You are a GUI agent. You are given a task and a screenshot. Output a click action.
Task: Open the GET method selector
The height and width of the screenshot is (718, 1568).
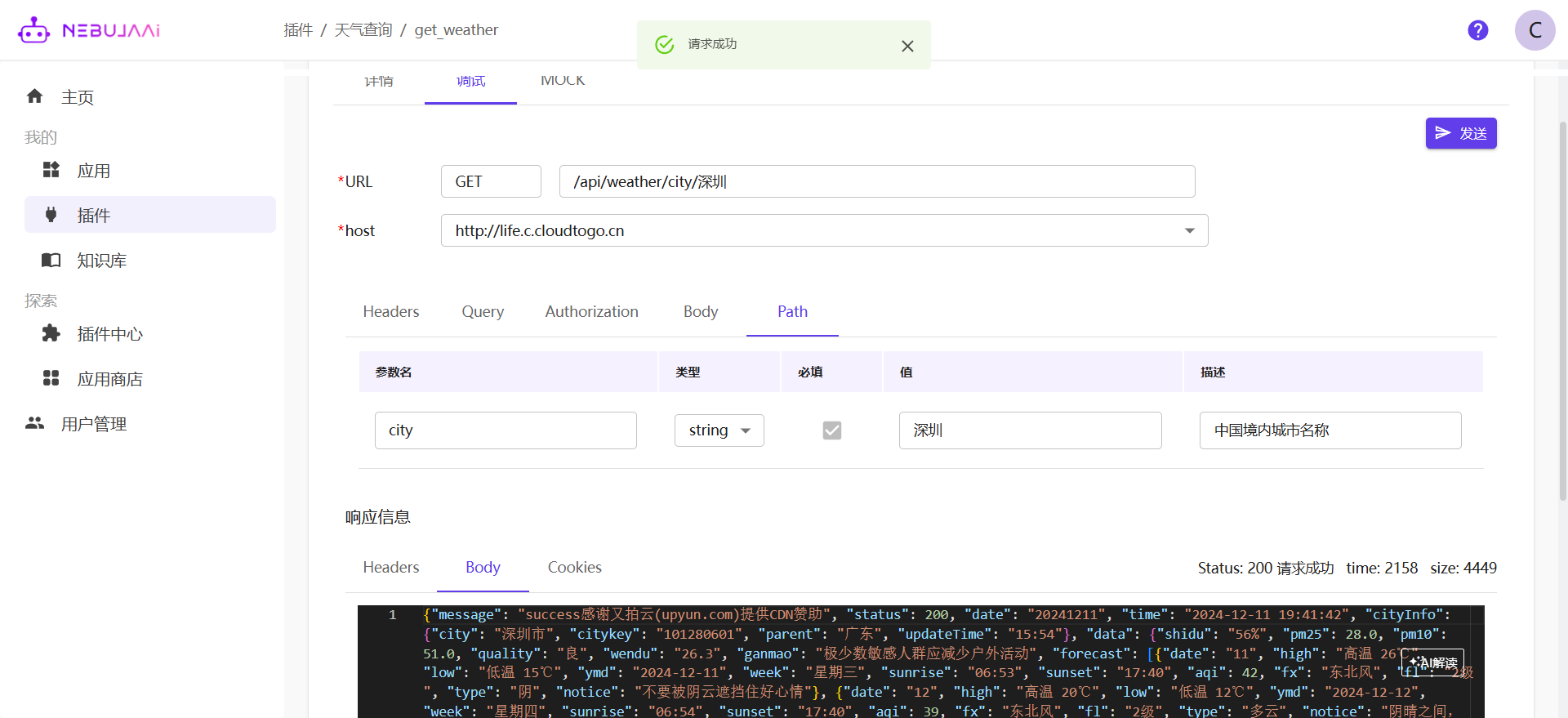[491, 181]
